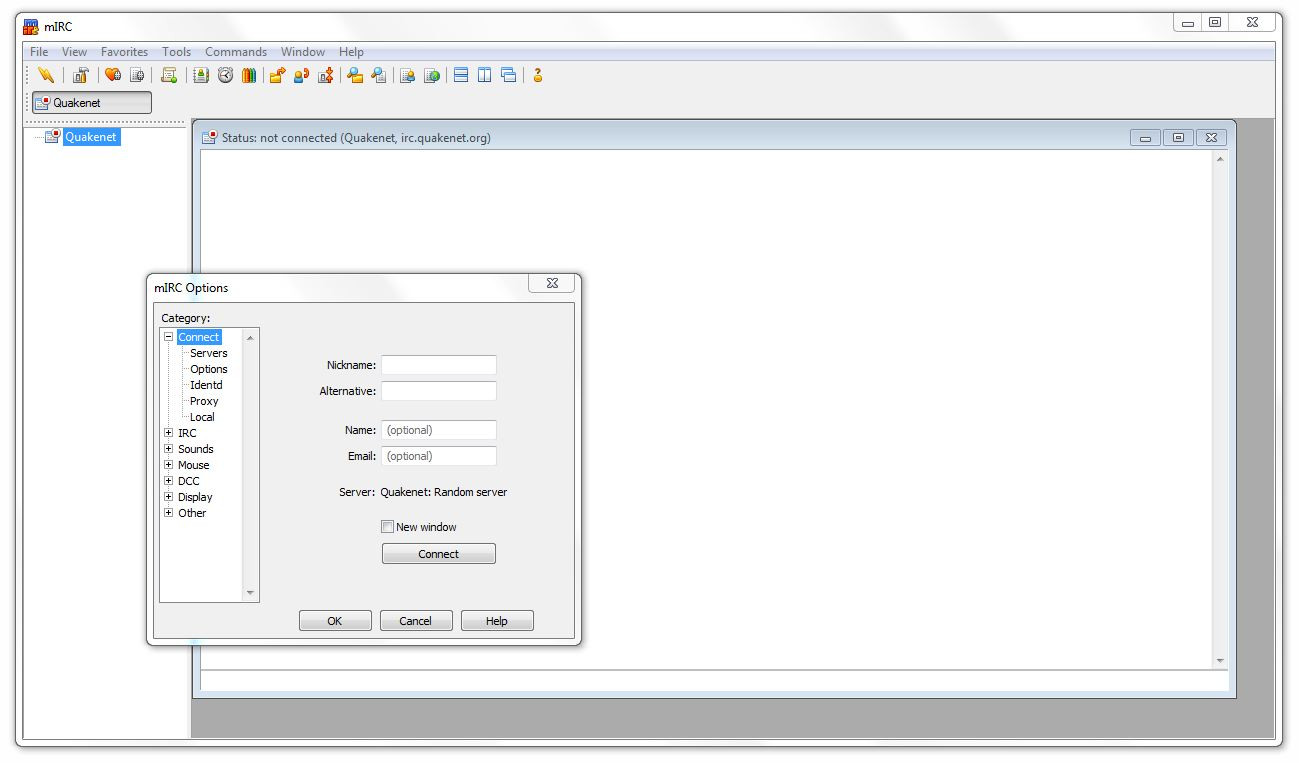This screenshot has height=763, width=1299.
Task: Click the Channels list toolbar icon
Action: [137, 75]
